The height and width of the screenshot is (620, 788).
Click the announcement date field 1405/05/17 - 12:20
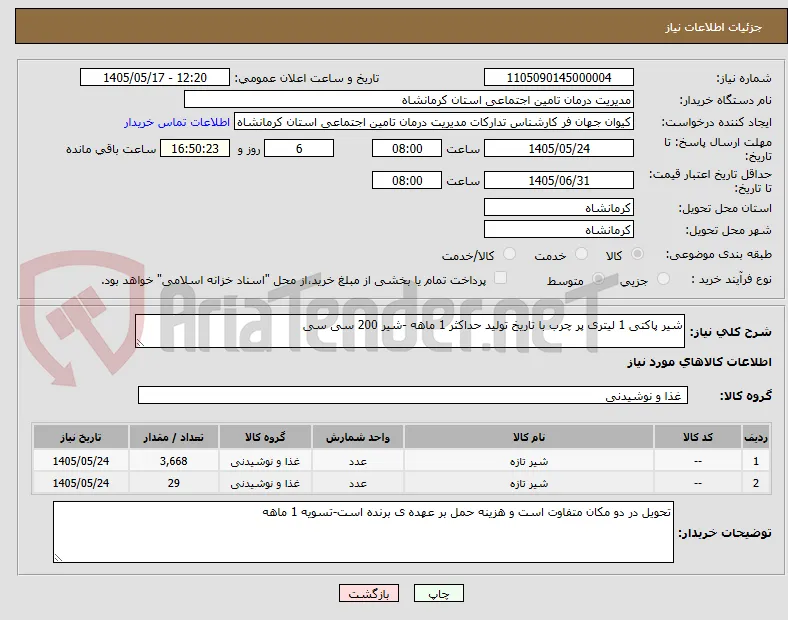[x=155, y=77]
